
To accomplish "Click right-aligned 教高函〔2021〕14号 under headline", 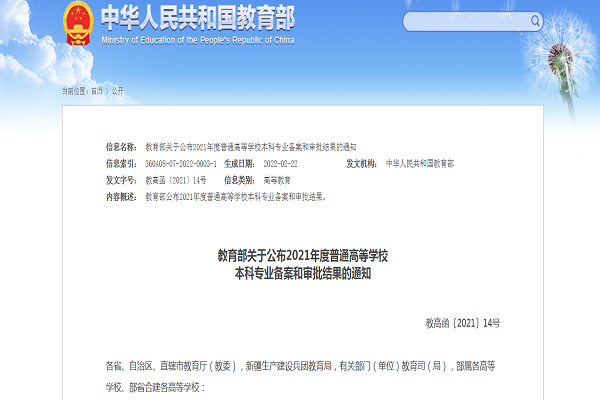I will pos(463,323).
